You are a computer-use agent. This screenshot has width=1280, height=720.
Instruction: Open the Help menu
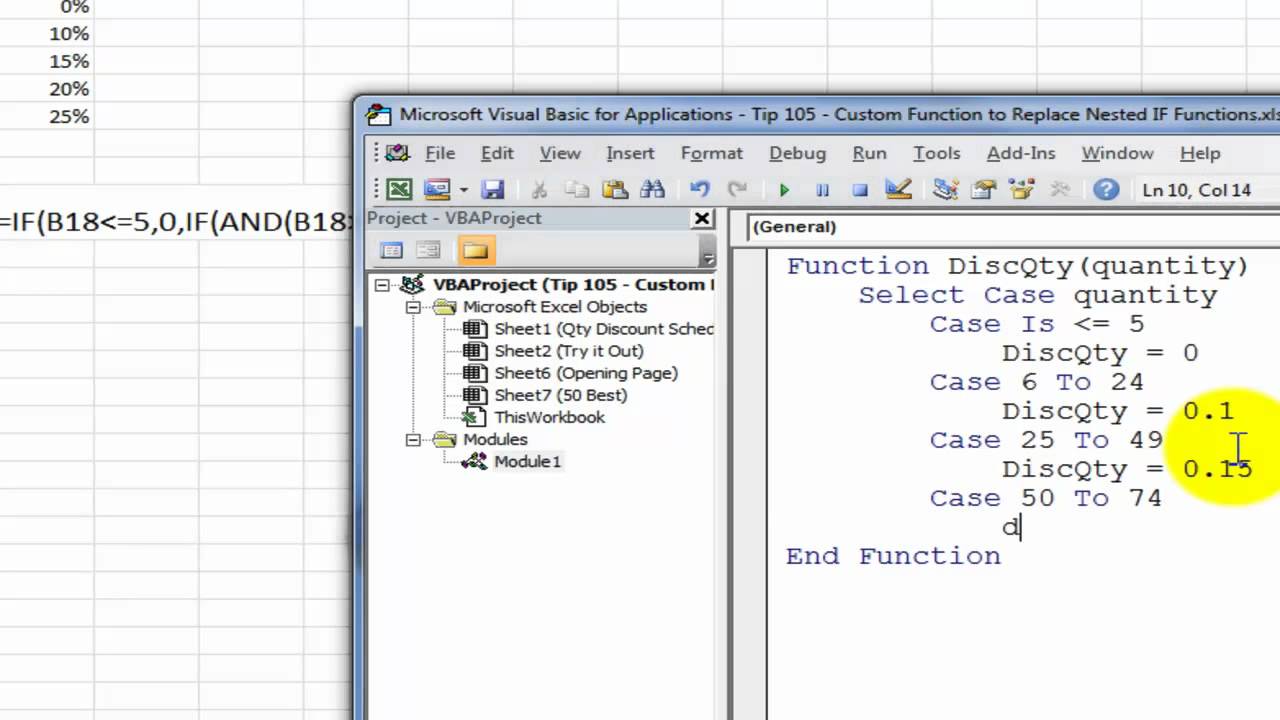(1200, 153)
